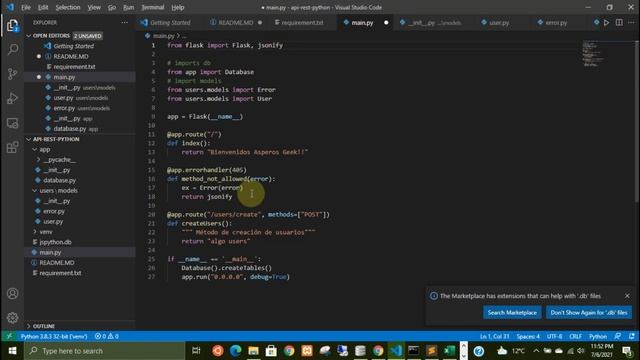Viewport: 640px width, 360px height.
Task: Open Excel from taskbar
Action: point(449,351)
